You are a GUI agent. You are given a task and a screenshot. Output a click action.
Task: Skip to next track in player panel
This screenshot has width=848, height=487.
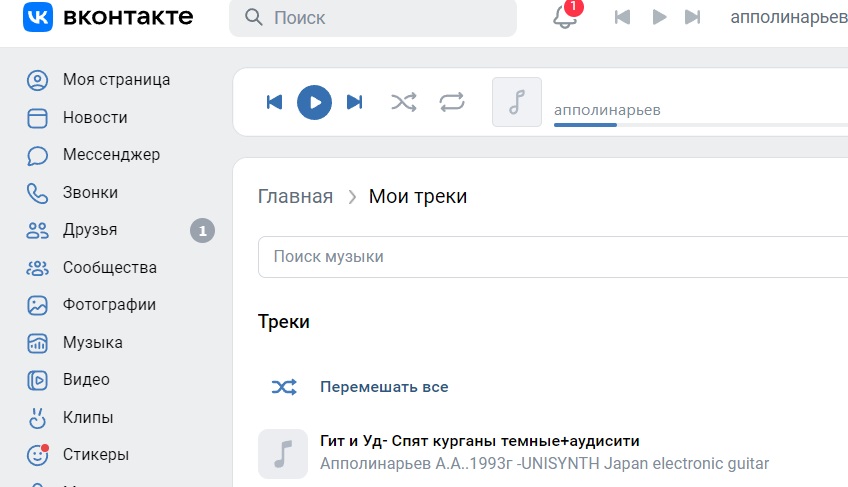point(354,102)
